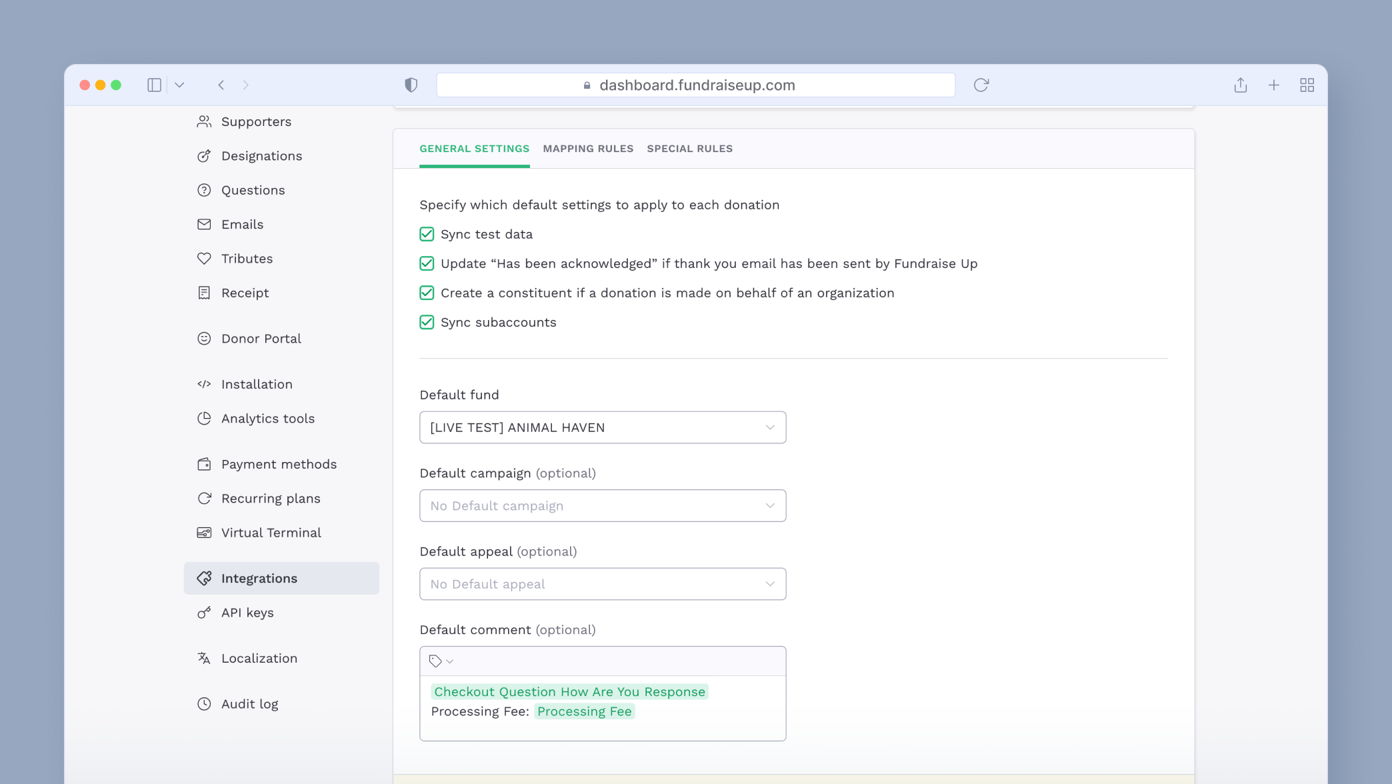The image size is (1392, 784).
Task: Open the Supporters section
Action: [256, 121]
